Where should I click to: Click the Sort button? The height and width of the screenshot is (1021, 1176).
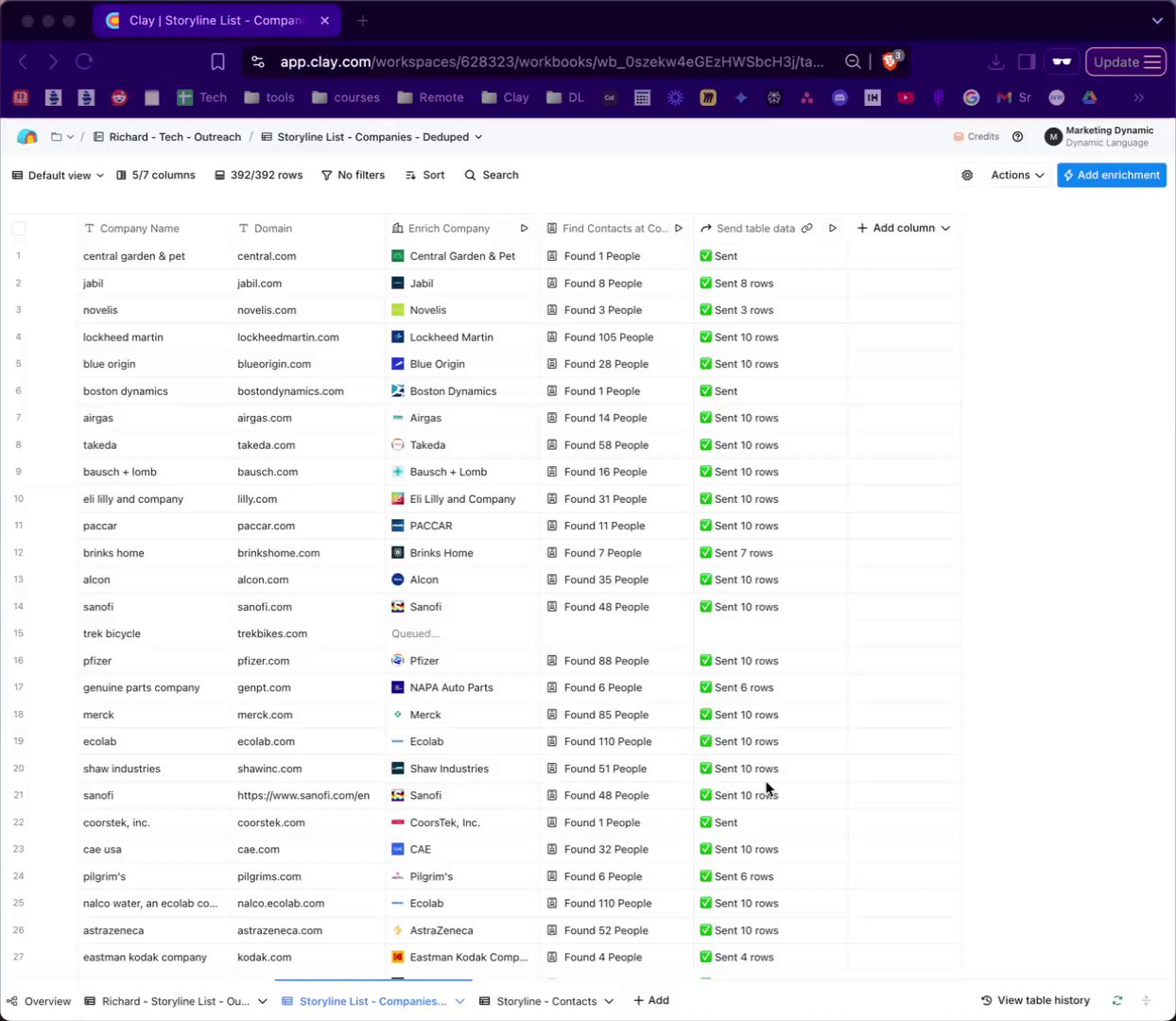click(x=424, y=175)
